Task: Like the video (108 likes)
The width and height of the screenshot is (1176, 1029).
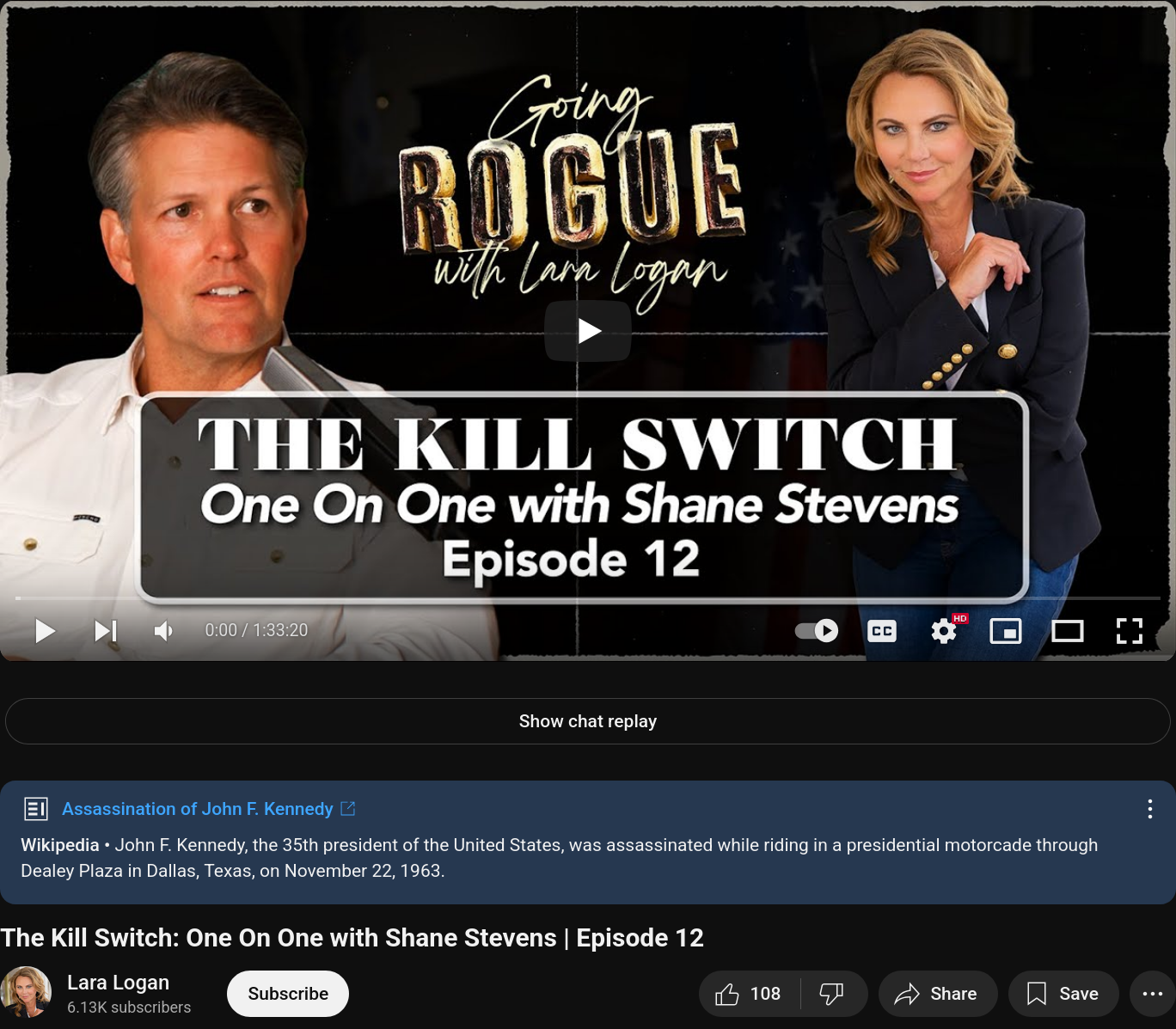Action: (749, 995)
